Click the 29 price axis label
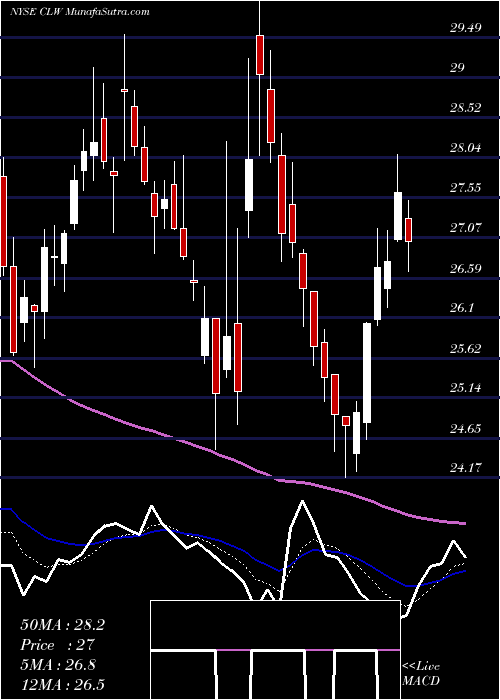 point(458,67)
